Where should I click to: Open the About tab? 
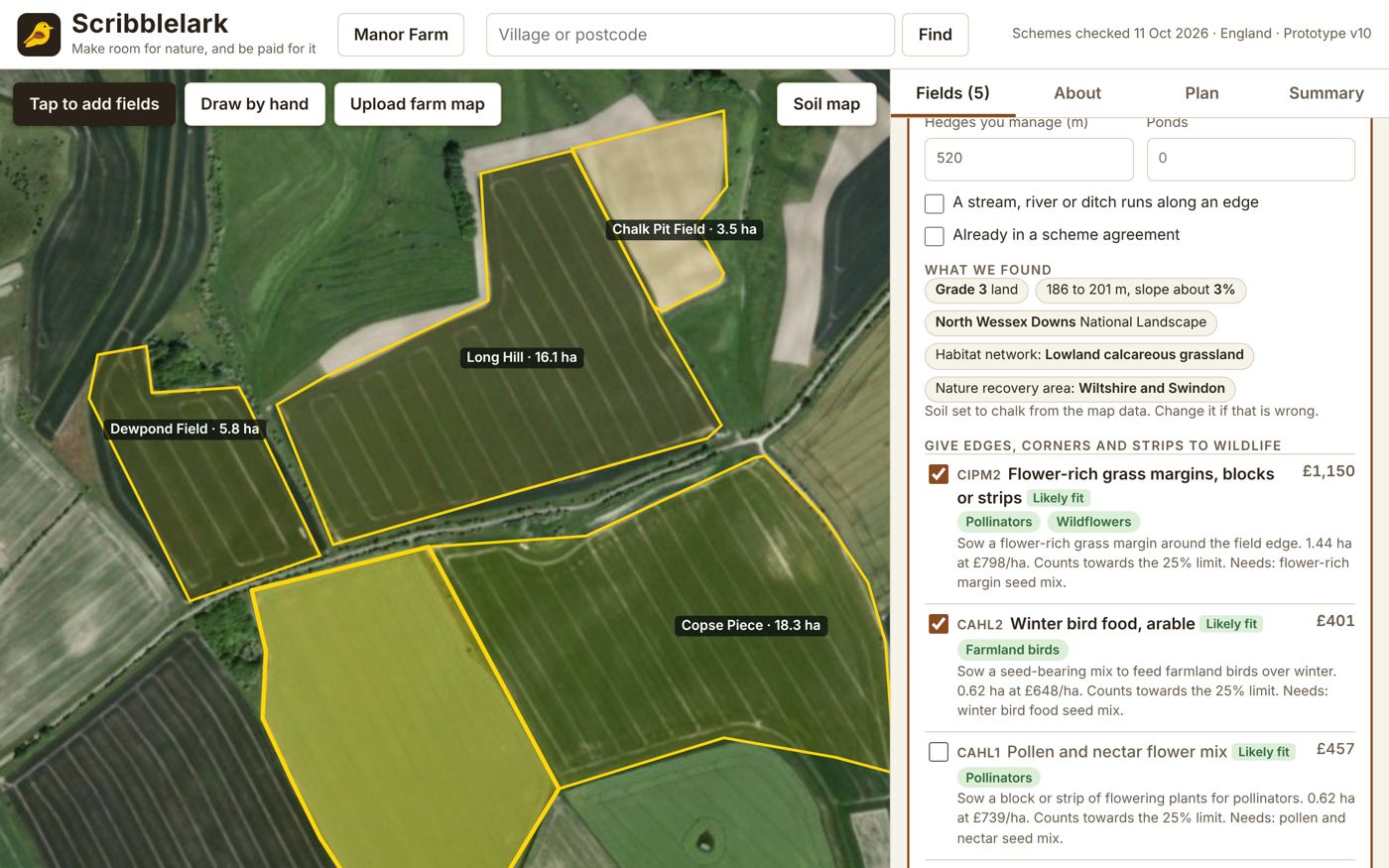pyautogui.click(x=1077, y=93)
